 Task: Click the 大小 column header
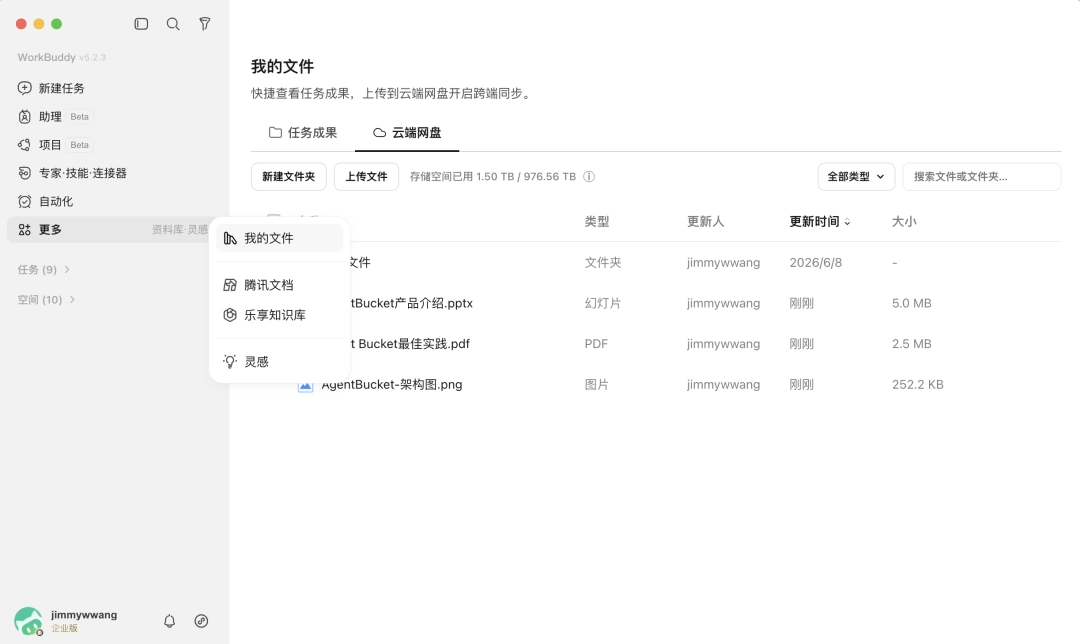tap(904, 222)
